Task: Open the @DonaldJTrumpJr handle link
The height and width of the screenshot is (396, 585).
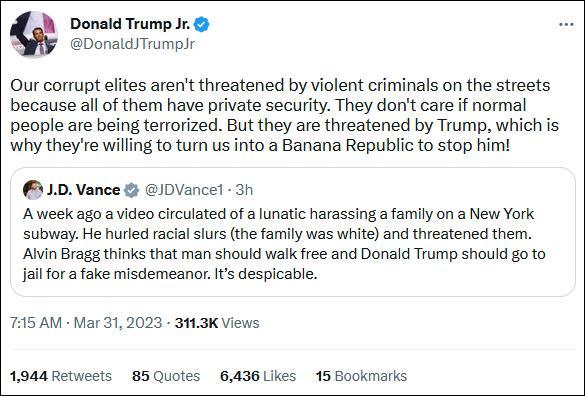Action: (x=132, y=44)
